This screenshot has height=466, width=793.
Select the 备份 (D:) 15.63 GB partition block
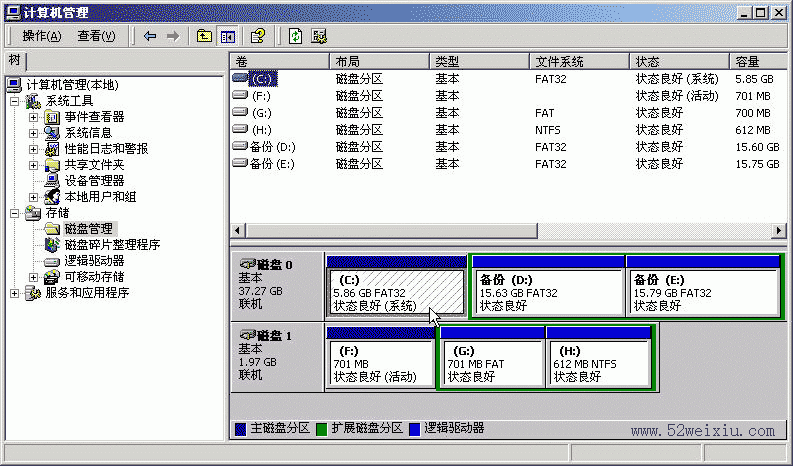coord(549,286)
